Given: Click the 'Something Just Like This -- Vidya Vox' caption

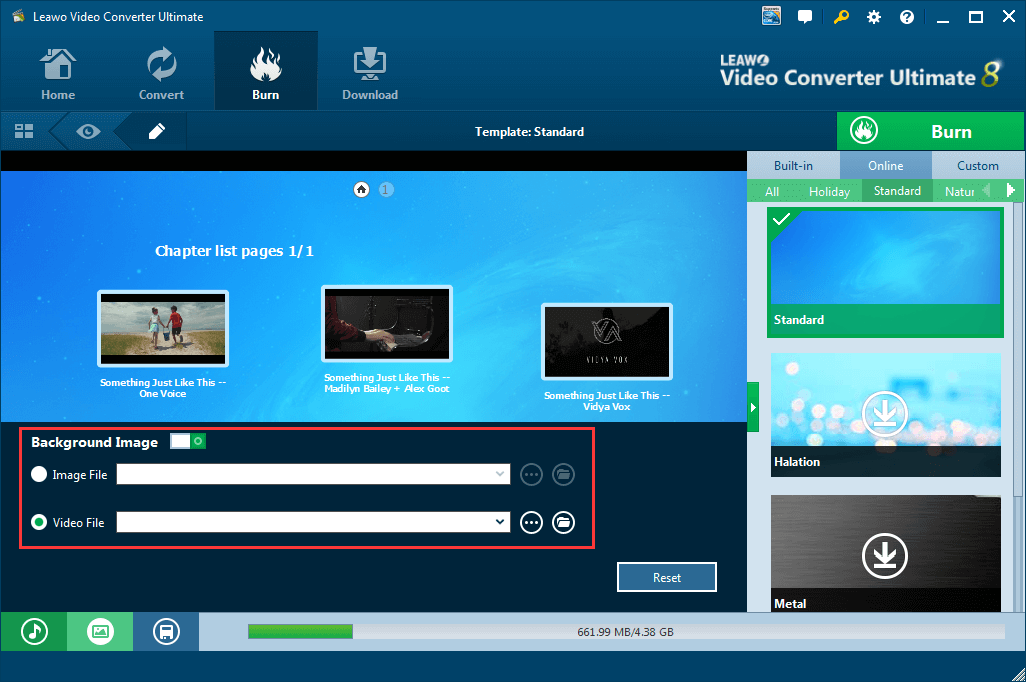Looking at the screenshot, I should [x=607, y=401].
